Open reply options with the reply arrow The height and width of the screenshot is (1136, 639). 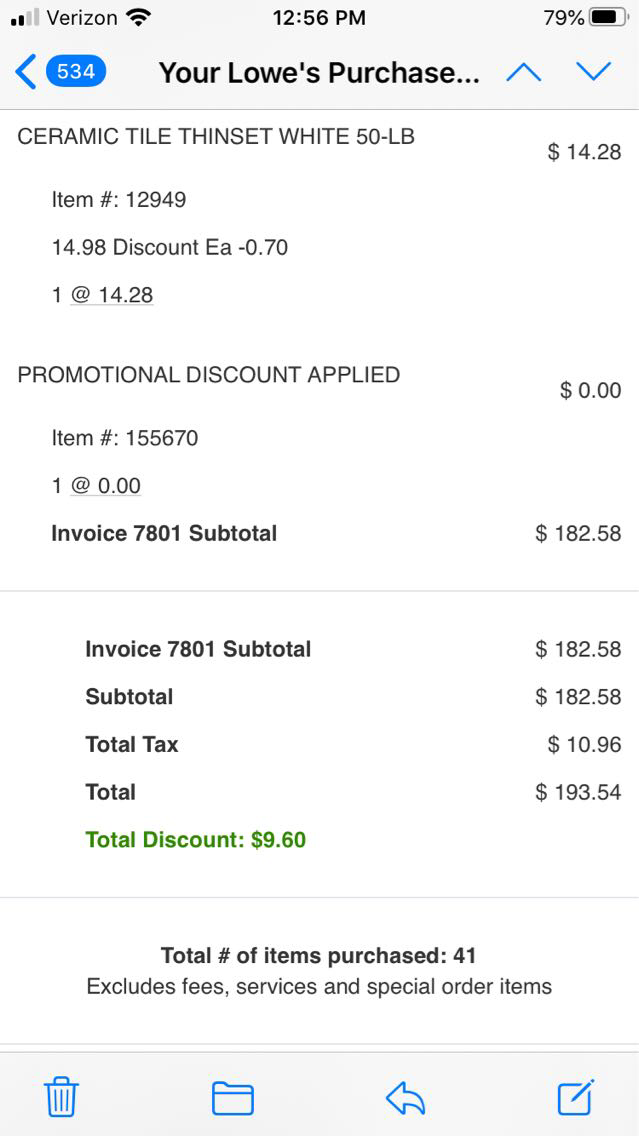click(x=405, y=1098)
